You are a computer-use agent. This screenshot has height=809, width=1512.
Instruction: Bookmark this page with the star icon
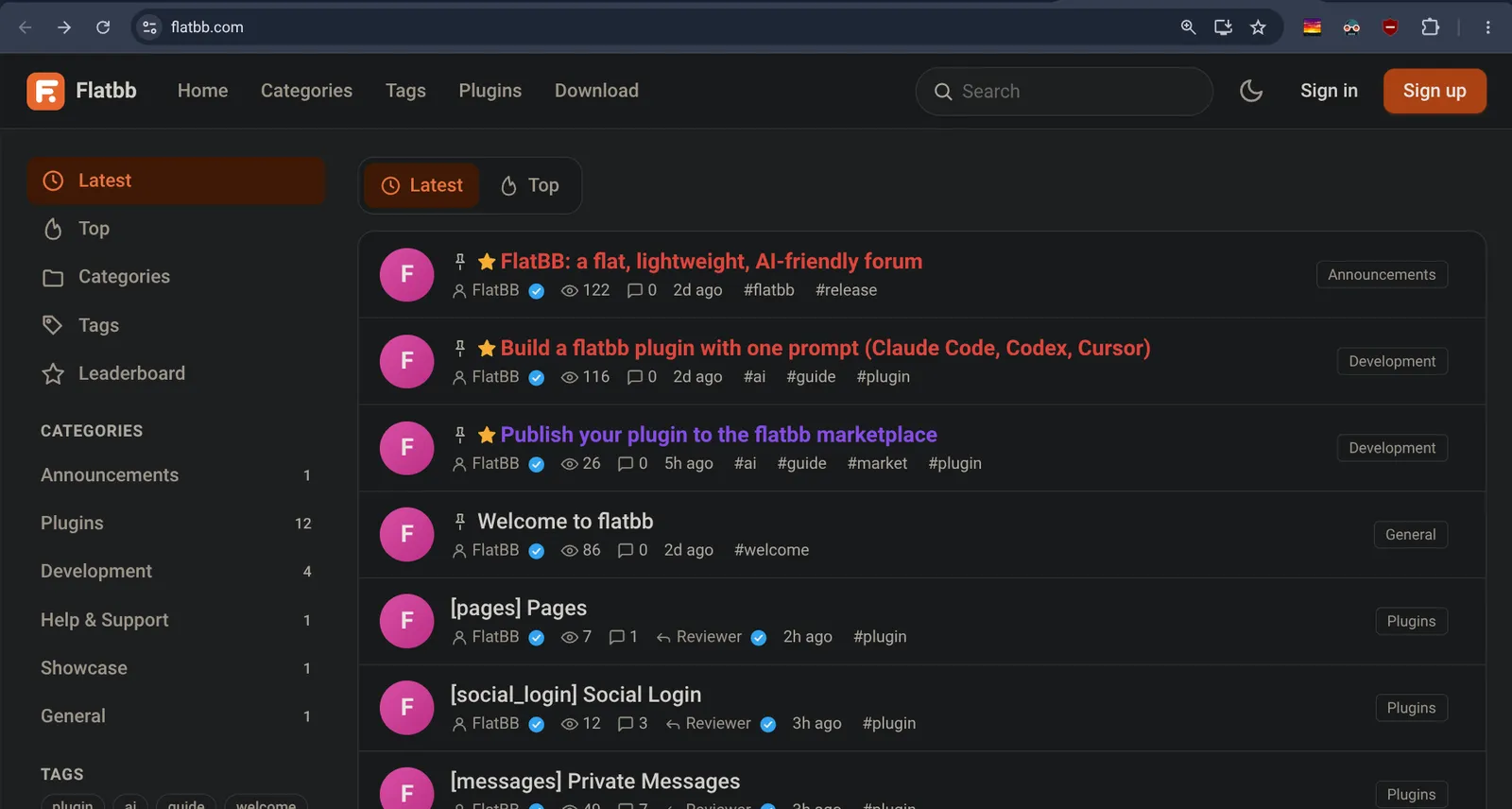coord(1258,27)
